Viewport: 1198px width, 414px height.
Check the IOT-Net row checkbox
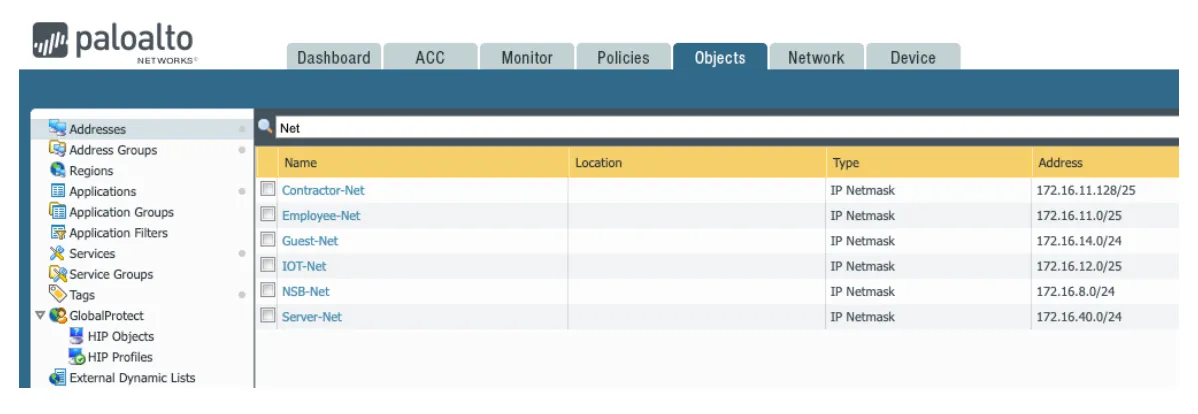(267, 265)
